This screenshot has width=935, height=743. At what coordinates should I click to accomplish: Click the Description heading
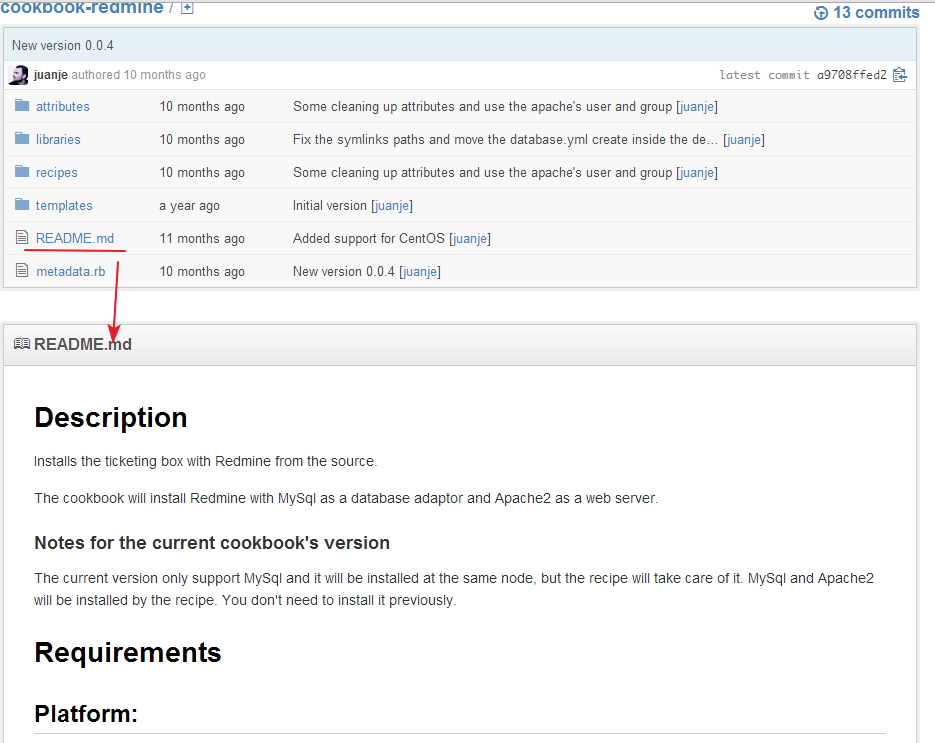[x=111, y=417]
